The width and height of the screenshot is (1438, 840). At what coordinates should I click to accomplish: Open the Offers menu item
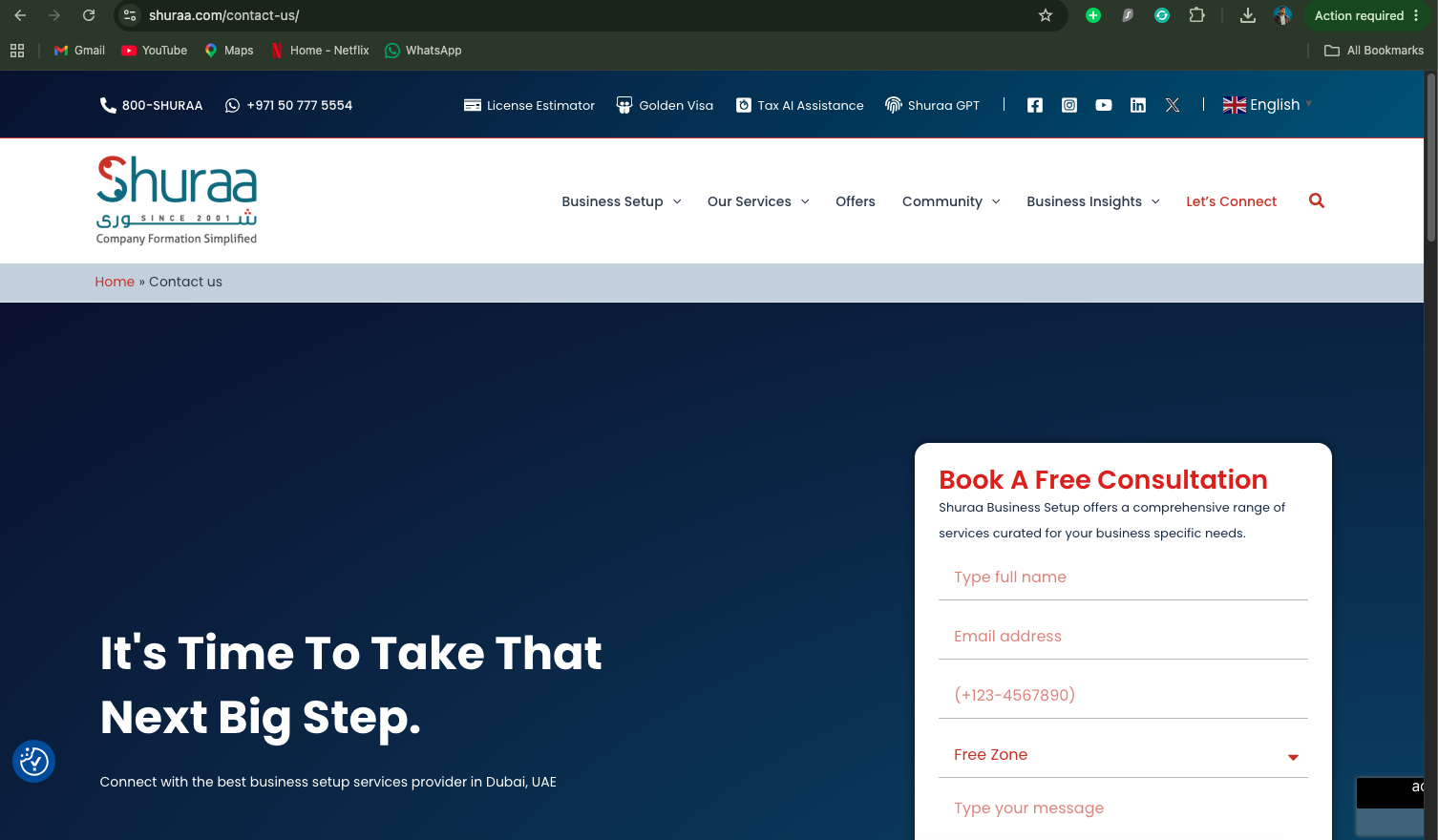click(x=856, y=201)
